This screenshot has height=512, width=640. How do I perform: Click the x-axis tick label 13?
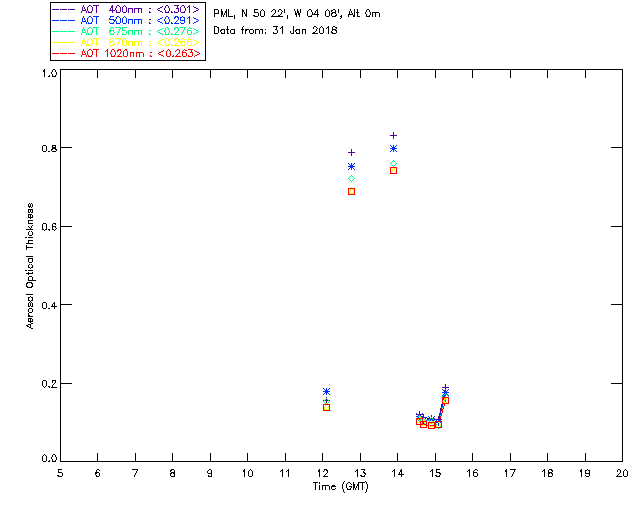(360, 474)
